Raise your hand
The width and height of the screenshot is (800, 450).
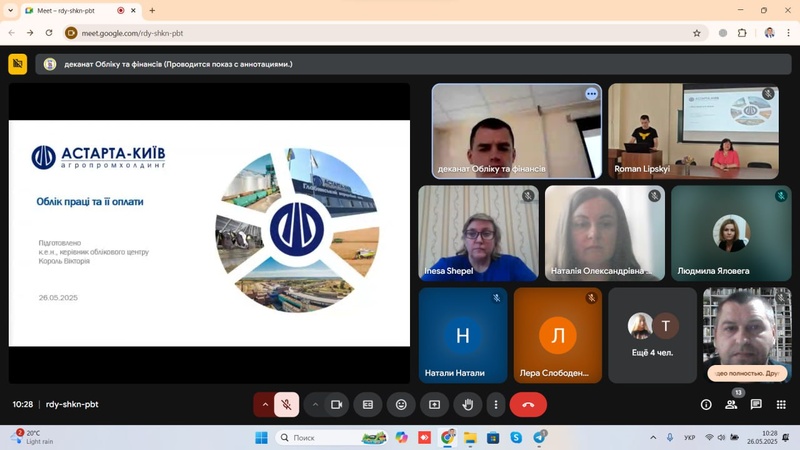click(x=467, y=405)
